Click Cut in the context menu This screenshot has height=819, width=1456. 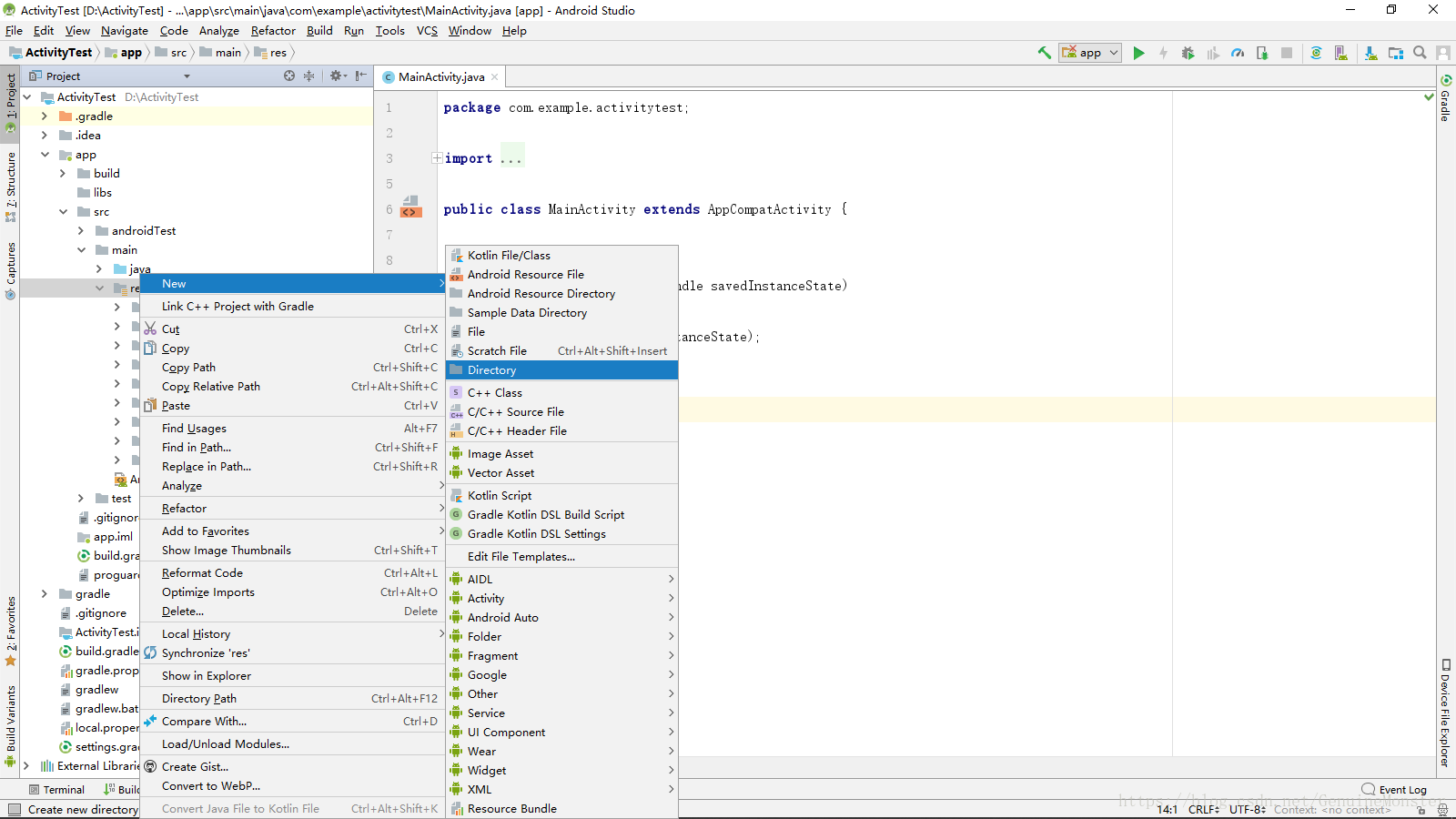click(292, 329)
